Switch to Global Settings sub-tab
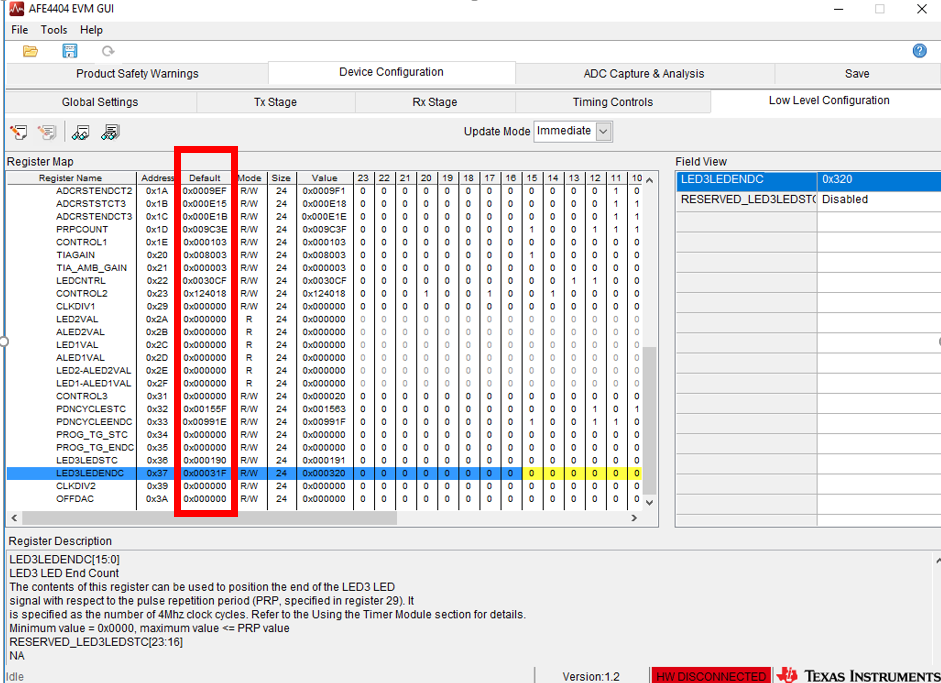The image size is (941, 683). [x=100, y=102]
